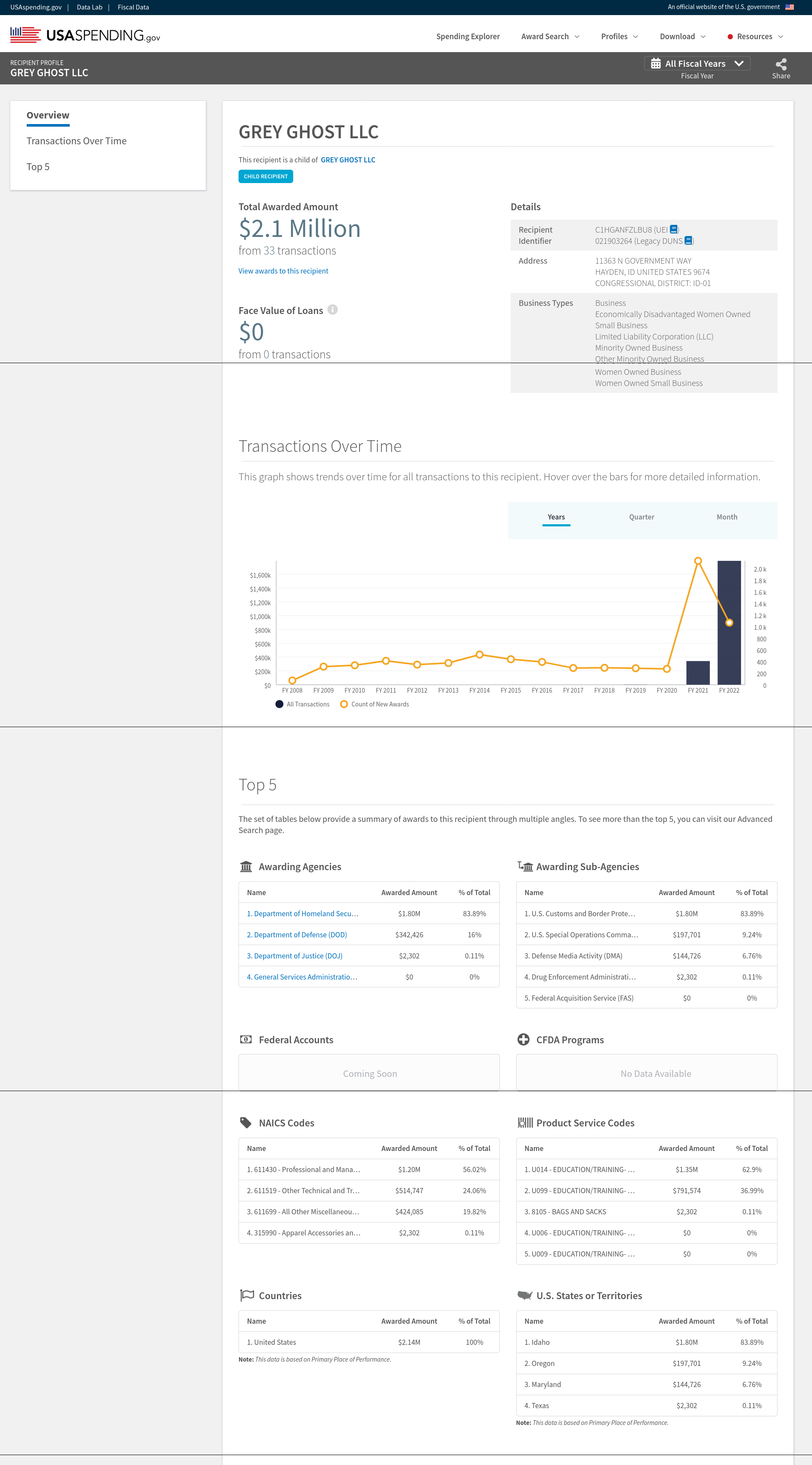Click the $2.1 Million total awarded amount

[300, 229]
